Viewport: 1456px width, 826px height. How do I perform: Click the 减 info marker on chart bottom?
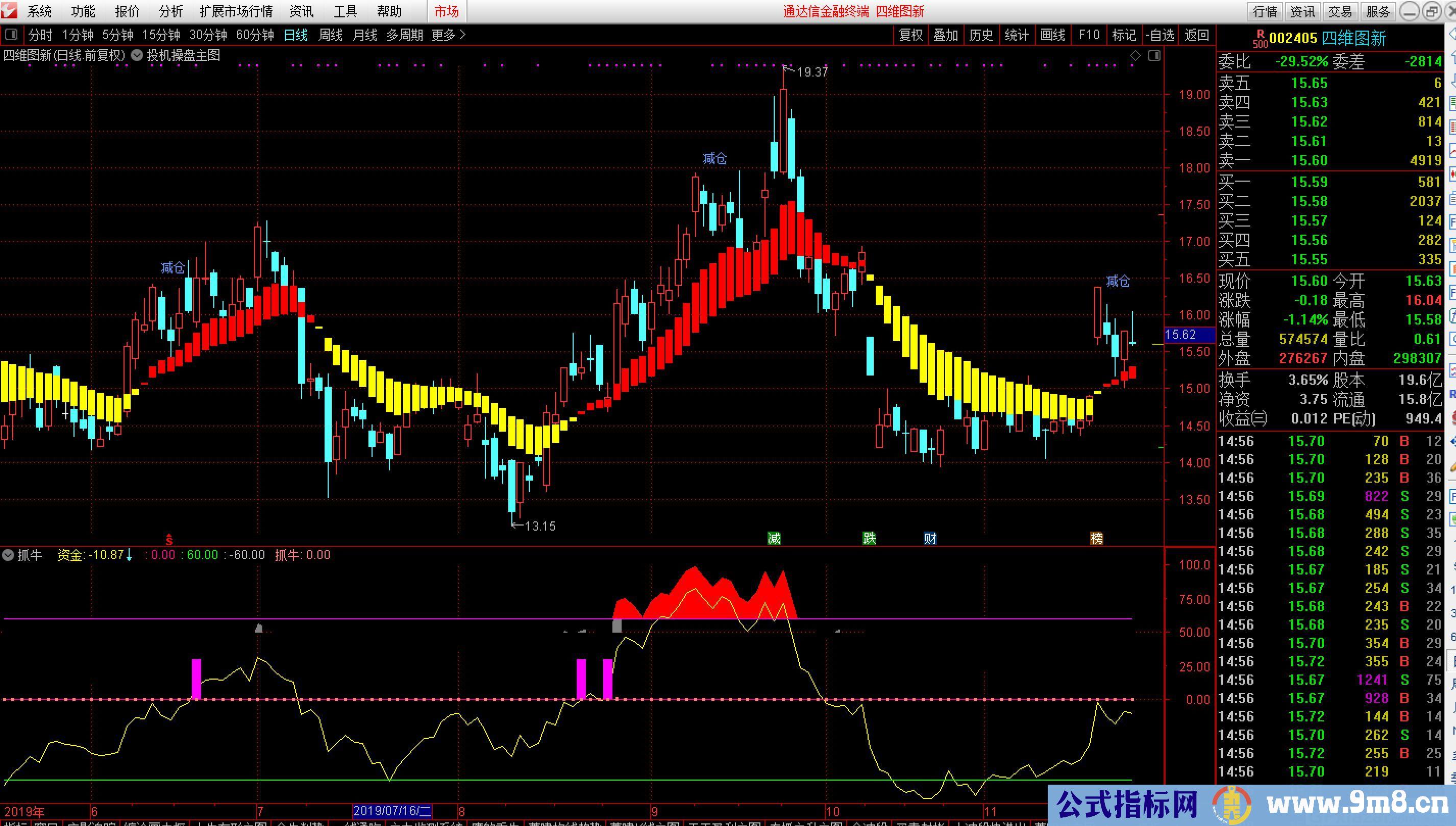point(774,538)
